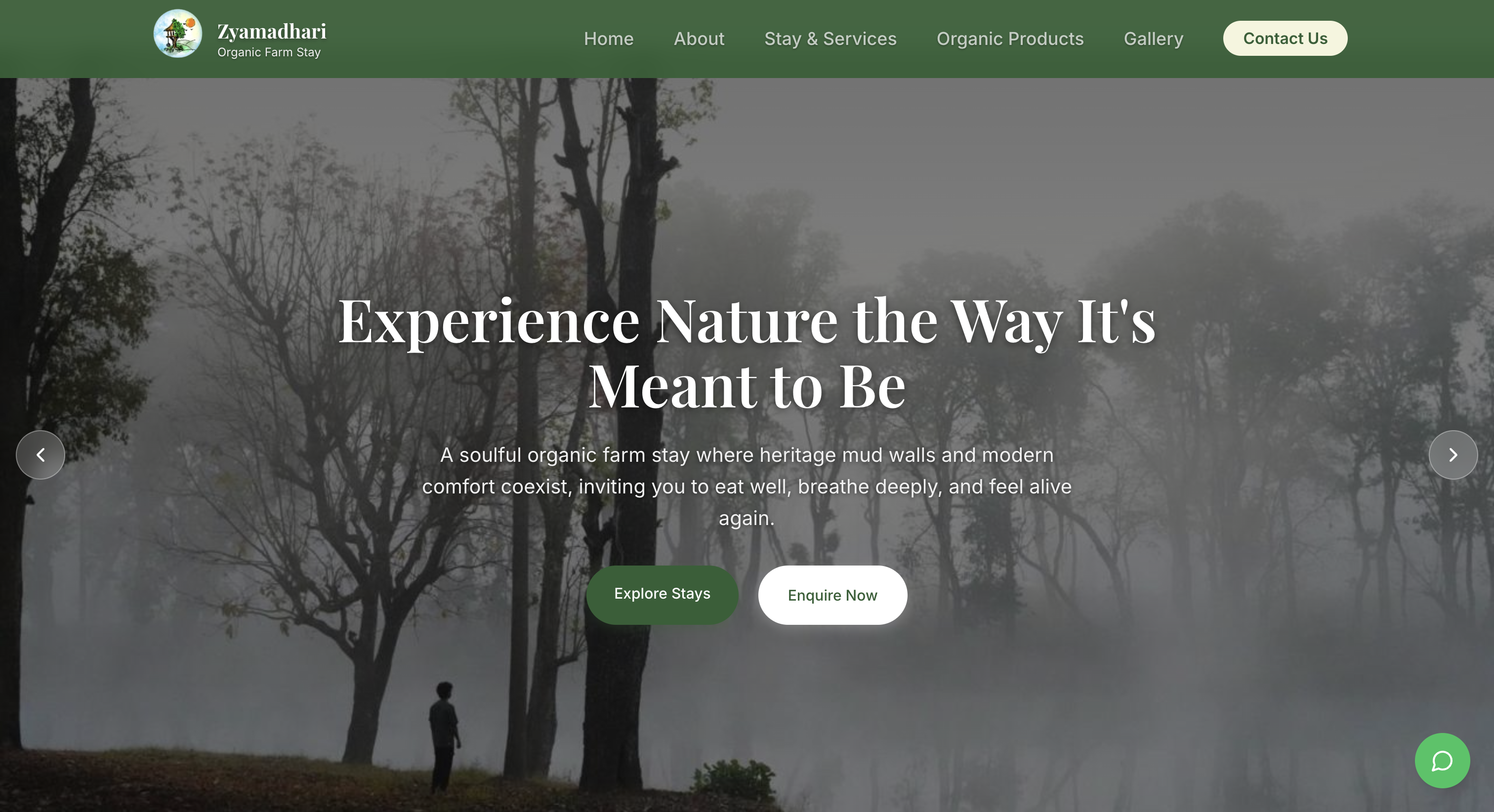Open the Home menu item
The width and height of the screenshot is (1494, 812).
608,39
